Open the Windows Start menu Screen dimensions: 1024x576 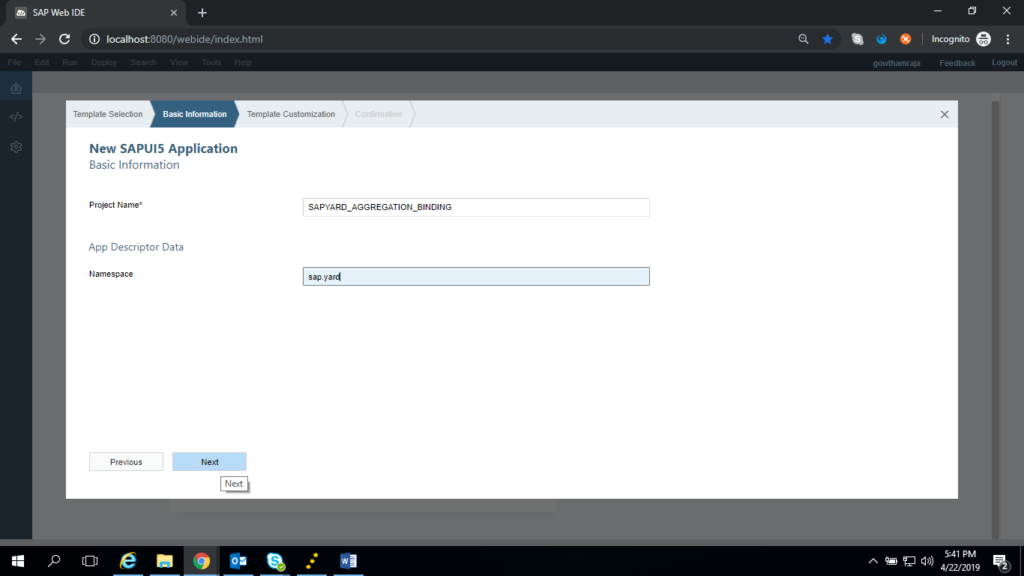point(18,561)
